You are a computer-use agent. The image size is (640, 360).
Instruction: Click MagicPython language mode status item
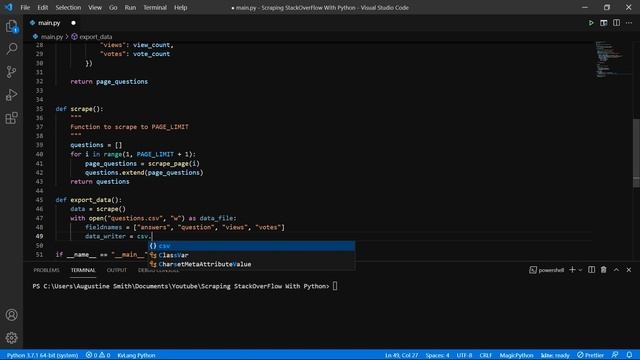[x=516, y=355]
